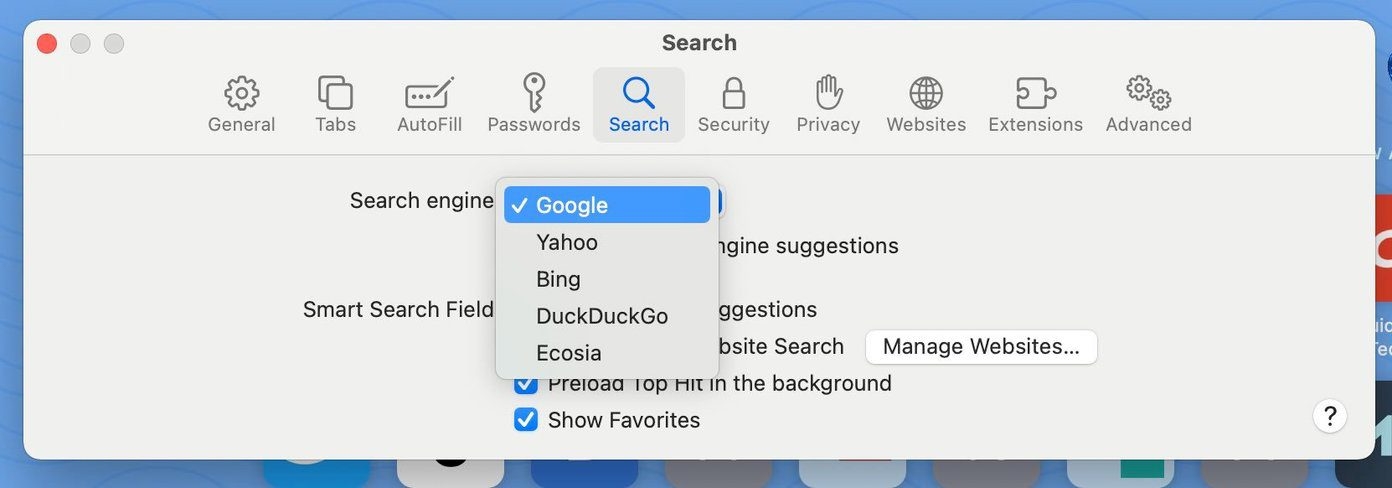Viewport: 1392px width, 488px height.
Task: Open the Privacy hand icon
Action: point(828,93)
